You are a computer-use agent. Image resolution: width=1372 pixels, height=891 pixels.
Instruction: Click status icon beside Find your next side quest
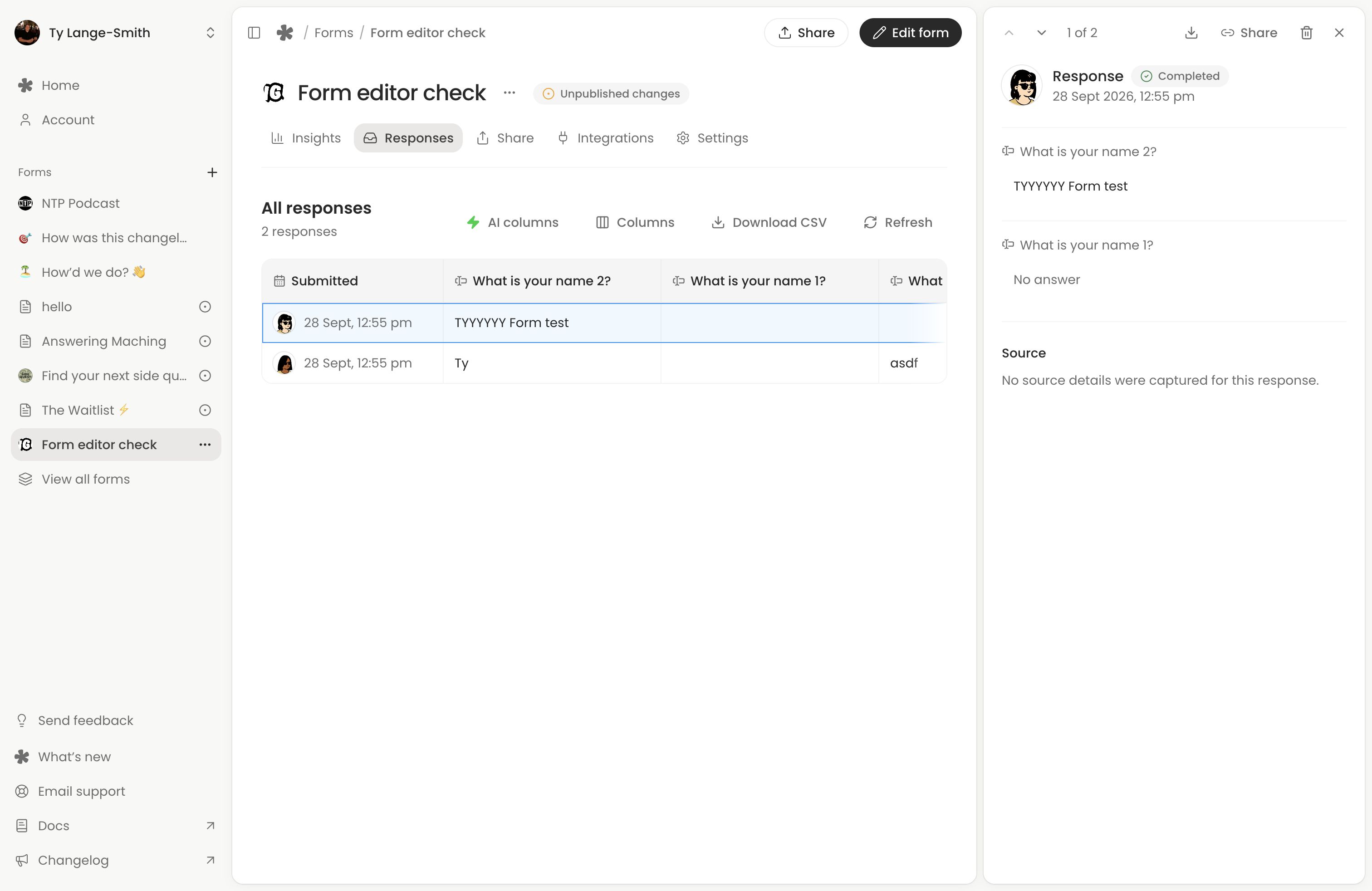(205, 376)
